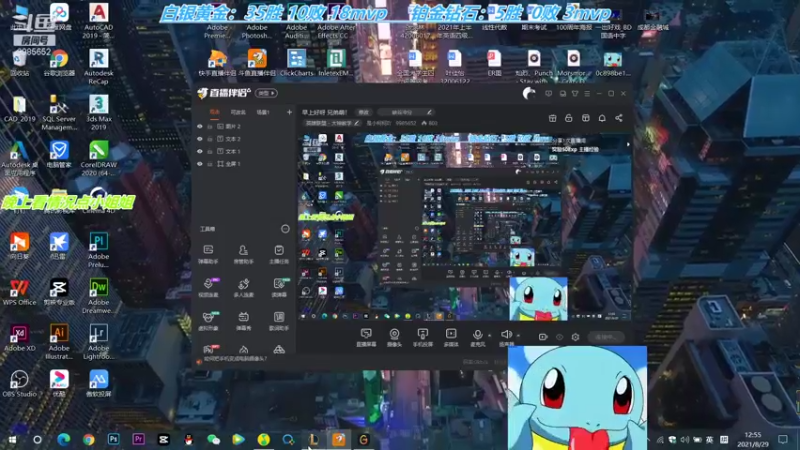Open Microsoft Edge from the taskbar
Viewport: 800px width, 450px height.
[x=63, y=439]
